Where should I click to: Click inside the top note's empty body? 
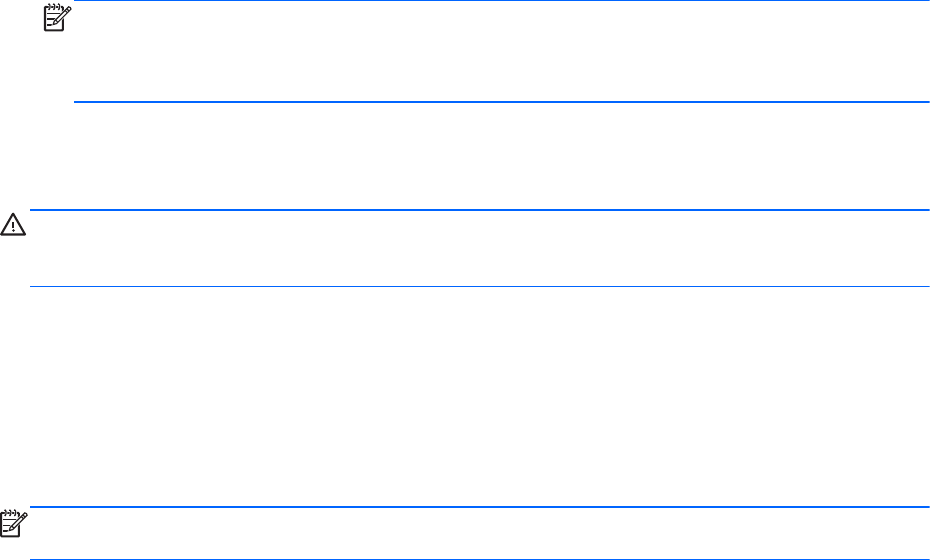pos(500,50)
